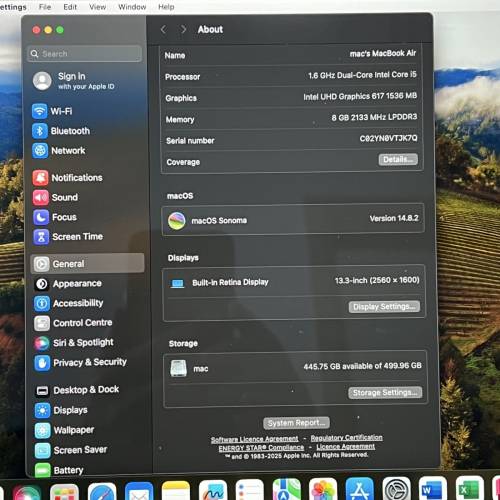The width and height of the screenshot is (500, 500).
Task: Open System Settings gear in the Dock
Action: [396, 489]
